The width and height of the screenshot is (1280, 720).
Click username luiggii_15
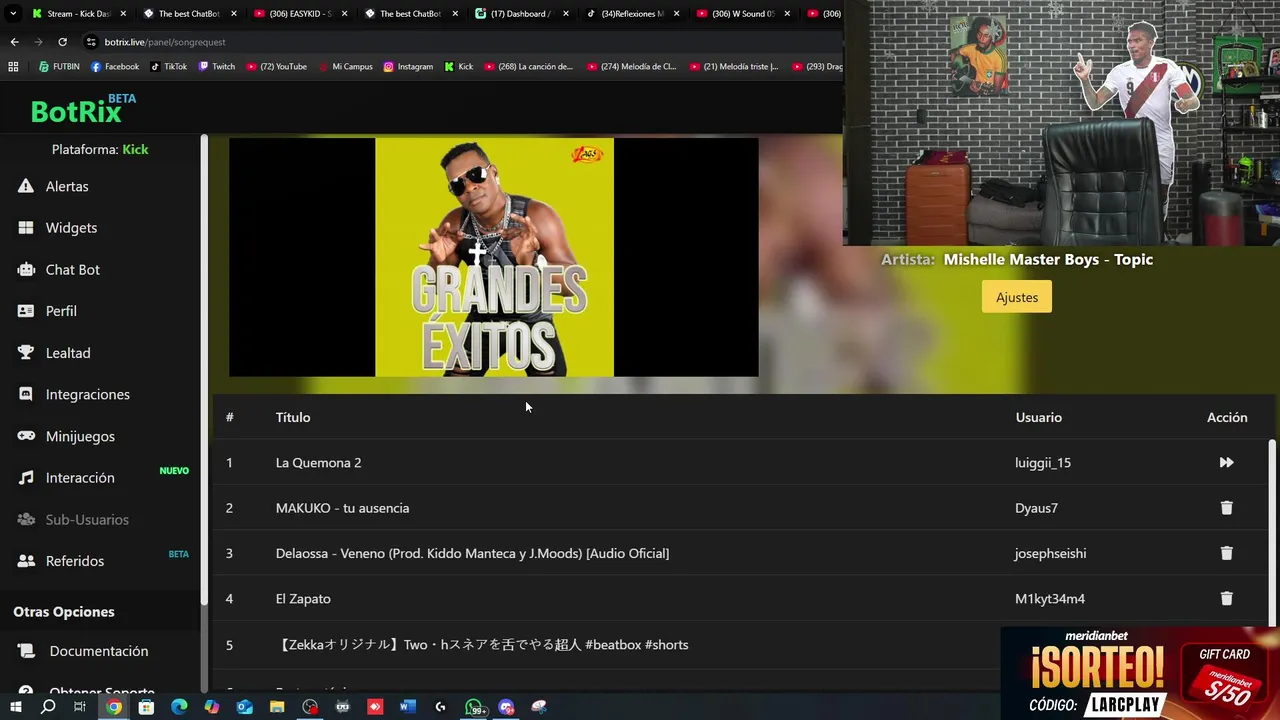click(1043, 463)
